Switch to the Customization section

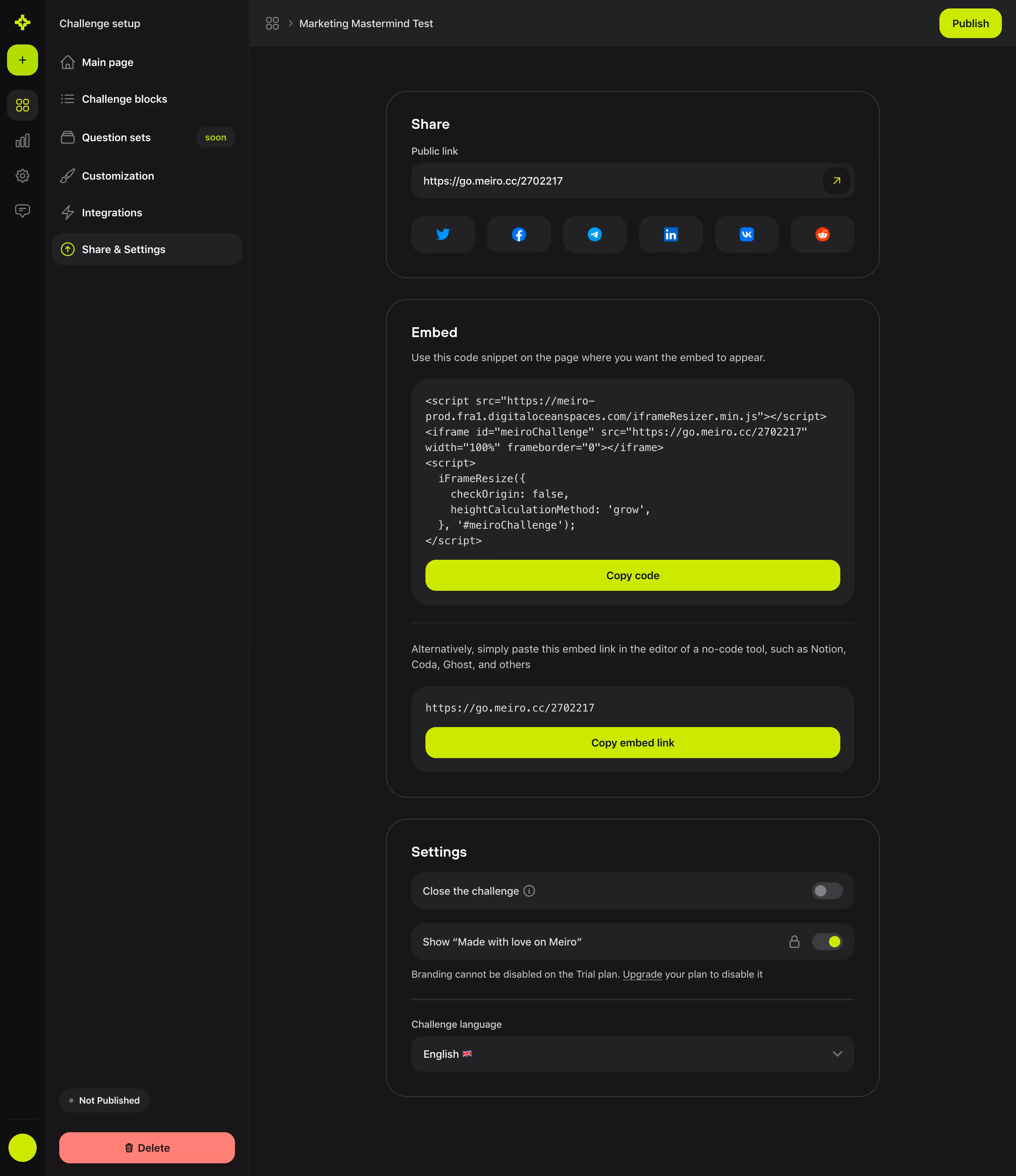coord(117,176)
